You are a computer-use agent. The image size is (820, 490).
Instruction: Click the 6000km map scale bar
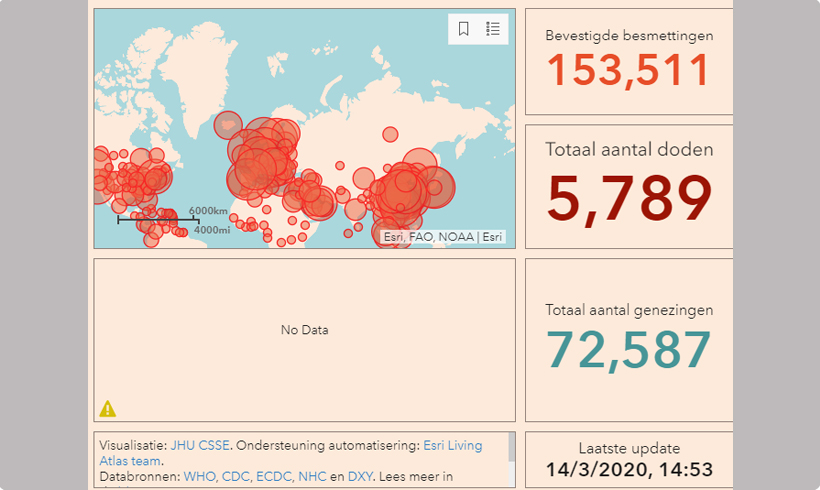pos(158,215)
